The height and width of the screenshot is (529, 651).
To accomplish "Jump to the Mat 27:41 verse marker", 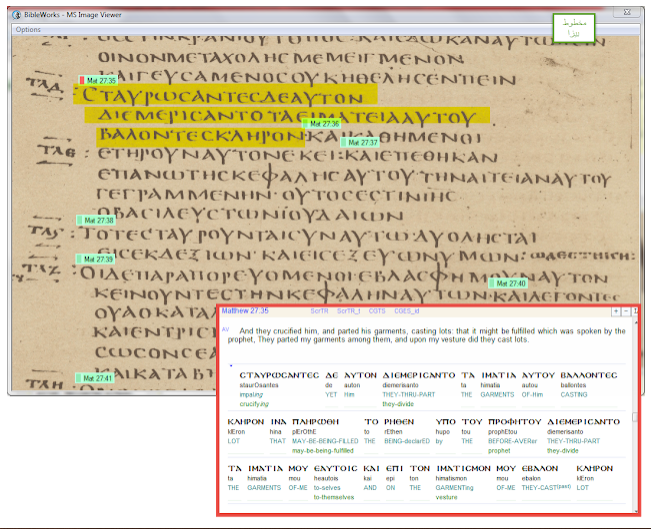I will [x=94, y=378].
